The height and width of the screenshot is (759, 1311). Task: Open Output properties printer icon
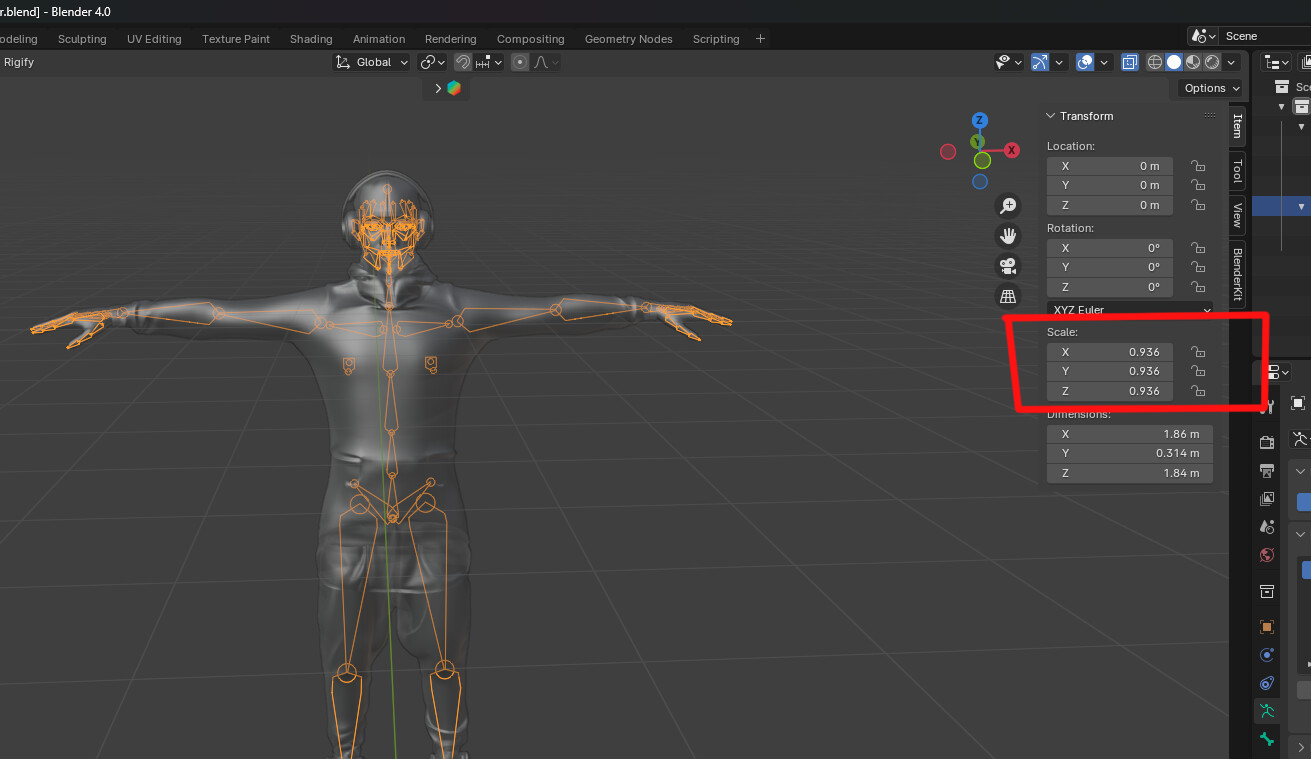point(1267,471)
